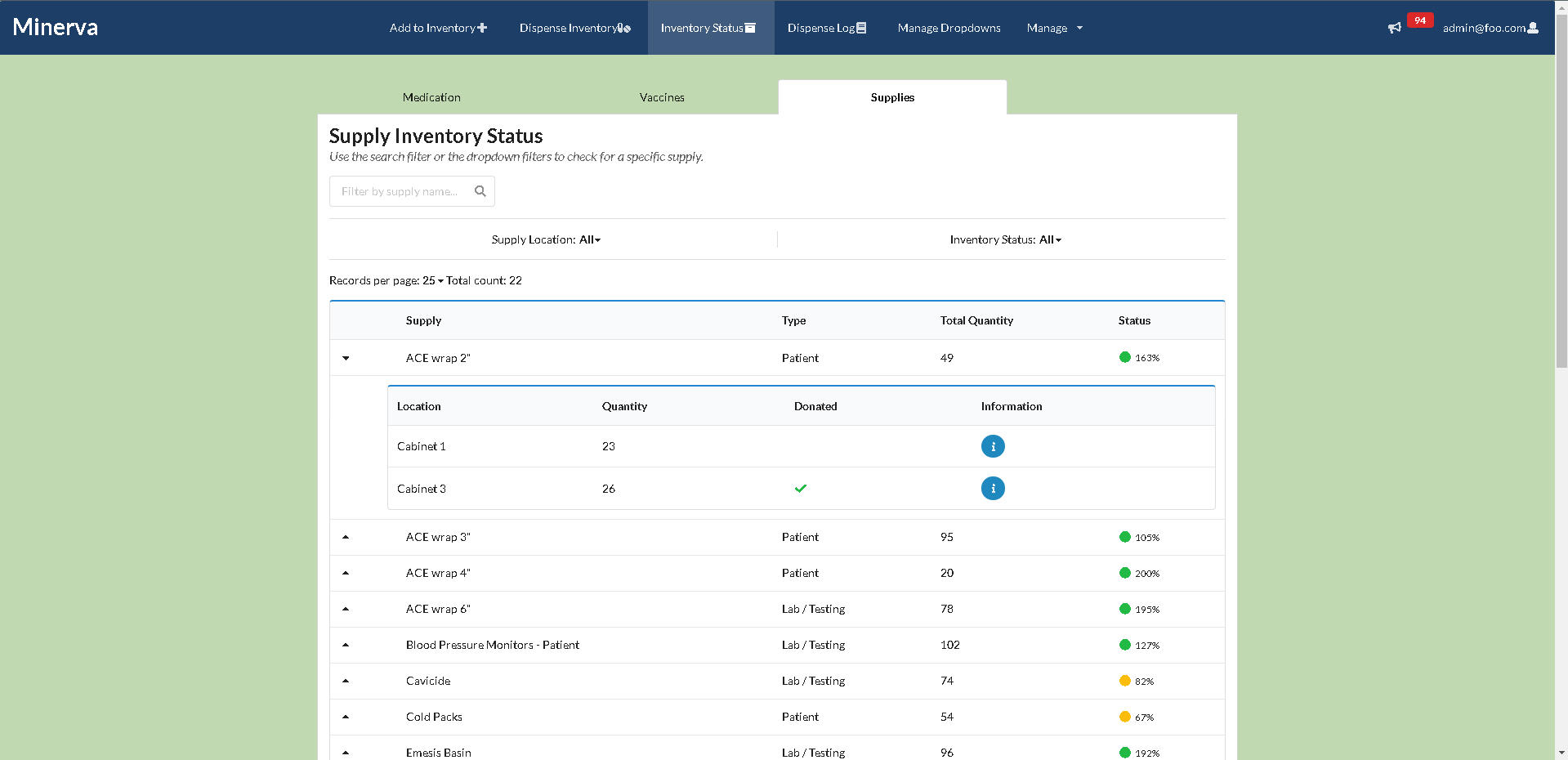Expand the Cold Packs row
Image resolution: width=1568 pixels, height=760 pixels.
[x=346, y=717]
